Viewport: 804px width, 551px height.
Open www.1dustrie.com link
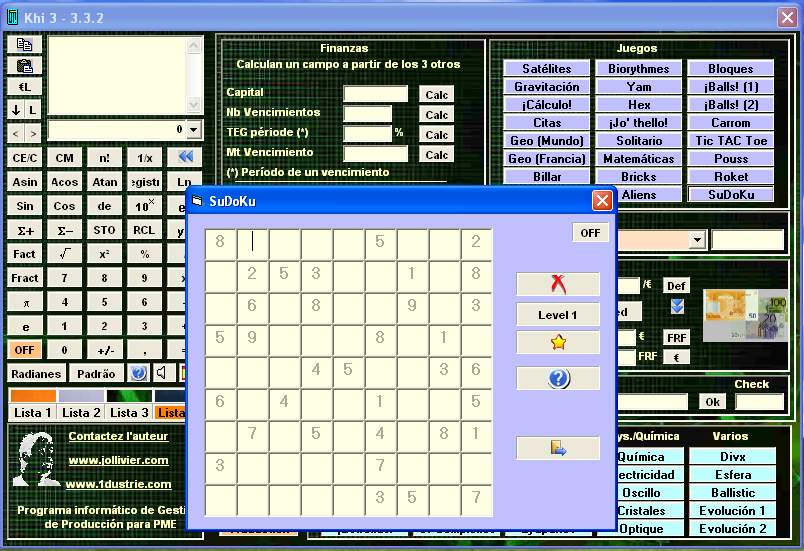(118, 484)
